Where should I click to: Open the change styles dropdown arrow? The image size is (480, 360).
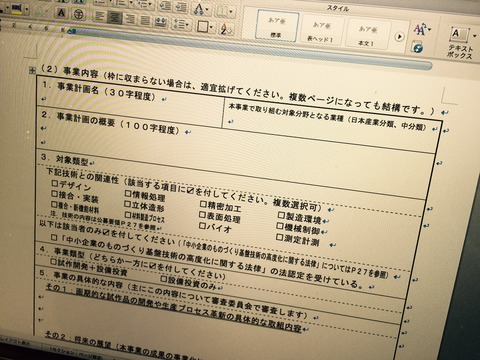430,30
